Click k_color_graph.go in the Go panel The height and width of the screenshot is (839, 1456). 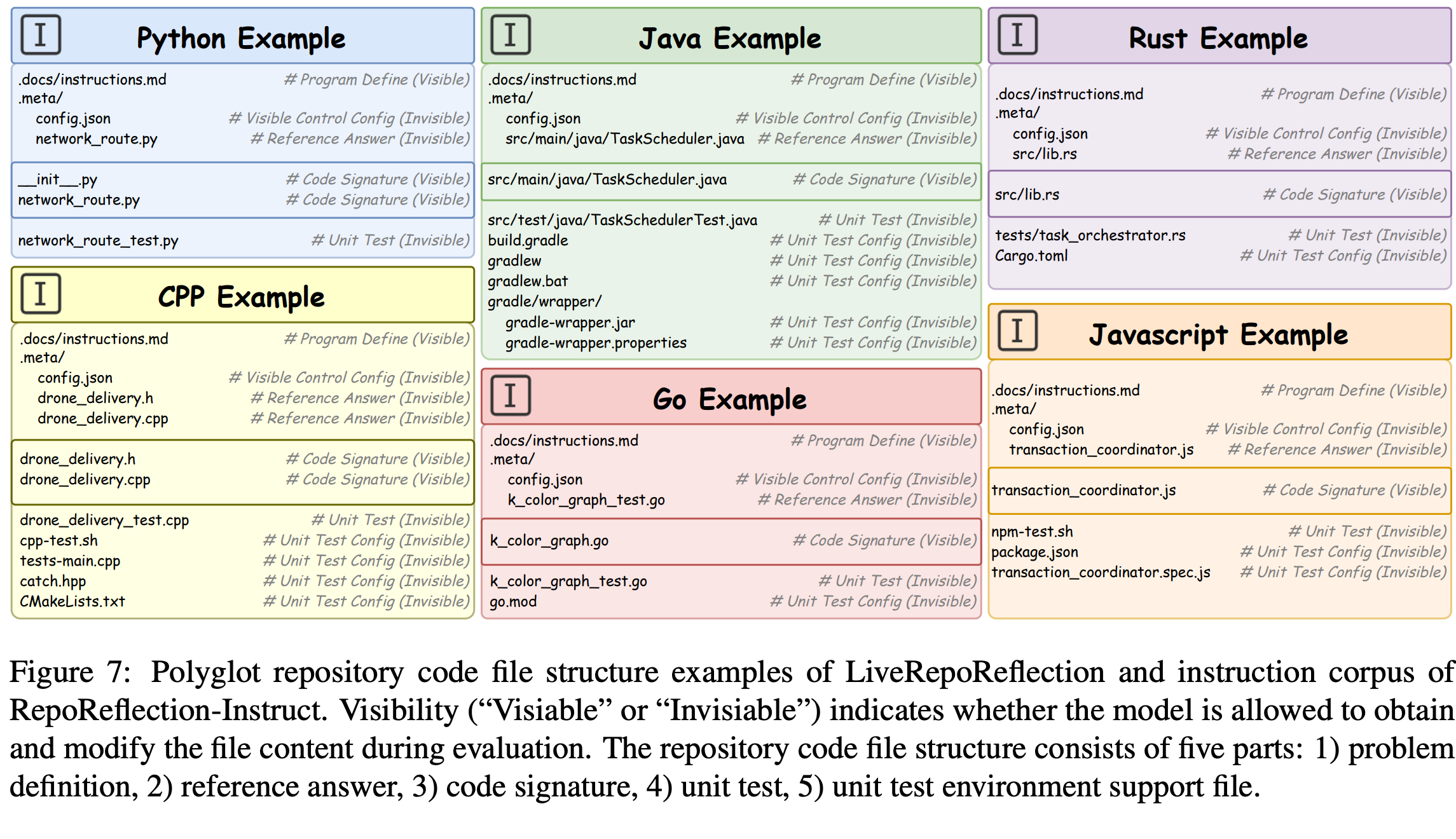pyautogui.click(x=549, y=541)
